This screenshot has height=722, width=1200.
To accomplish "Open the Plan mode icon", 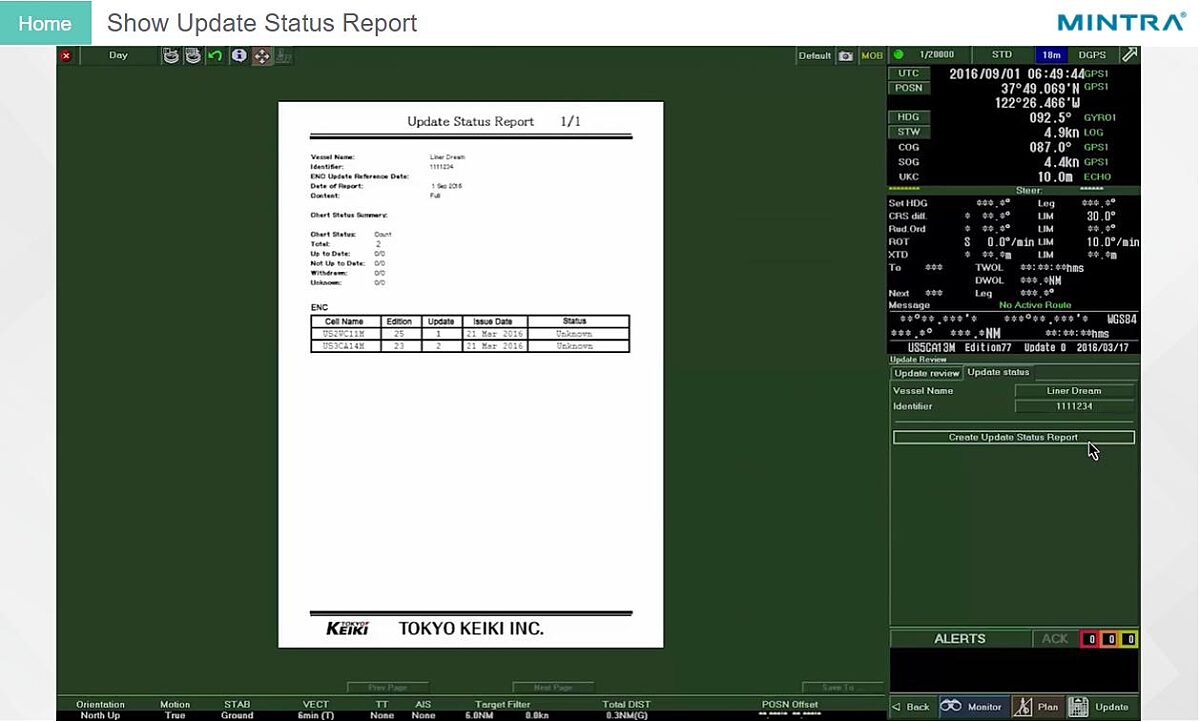I will pyautogui.click(x=1037, y=706).
